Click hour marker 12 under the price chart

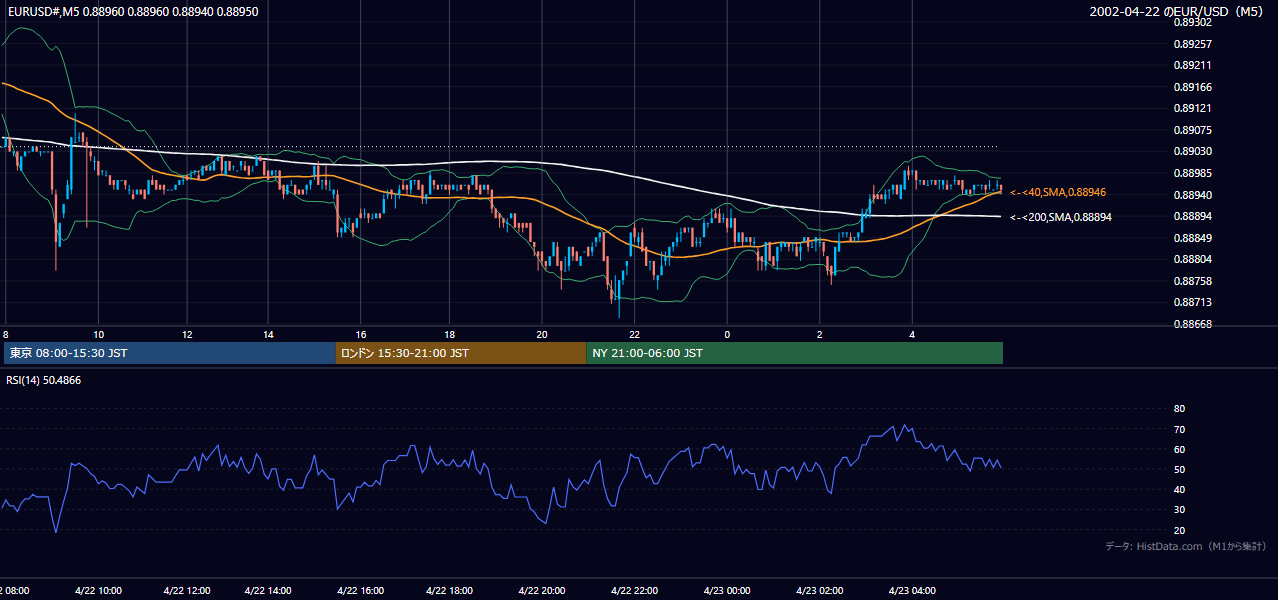[x=187, y=334]
